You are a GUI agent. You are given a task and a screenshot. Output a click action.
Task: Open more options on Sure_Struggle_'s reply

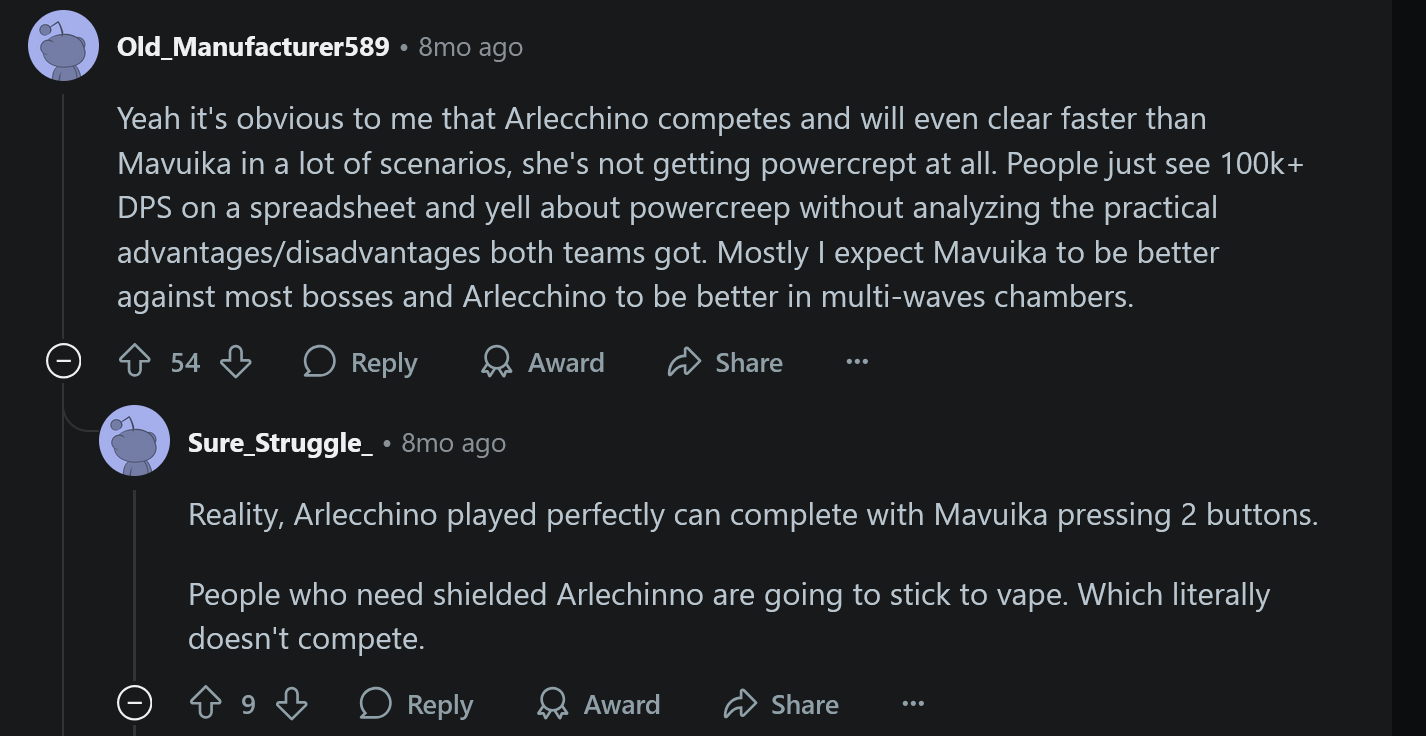click(913, 704)
